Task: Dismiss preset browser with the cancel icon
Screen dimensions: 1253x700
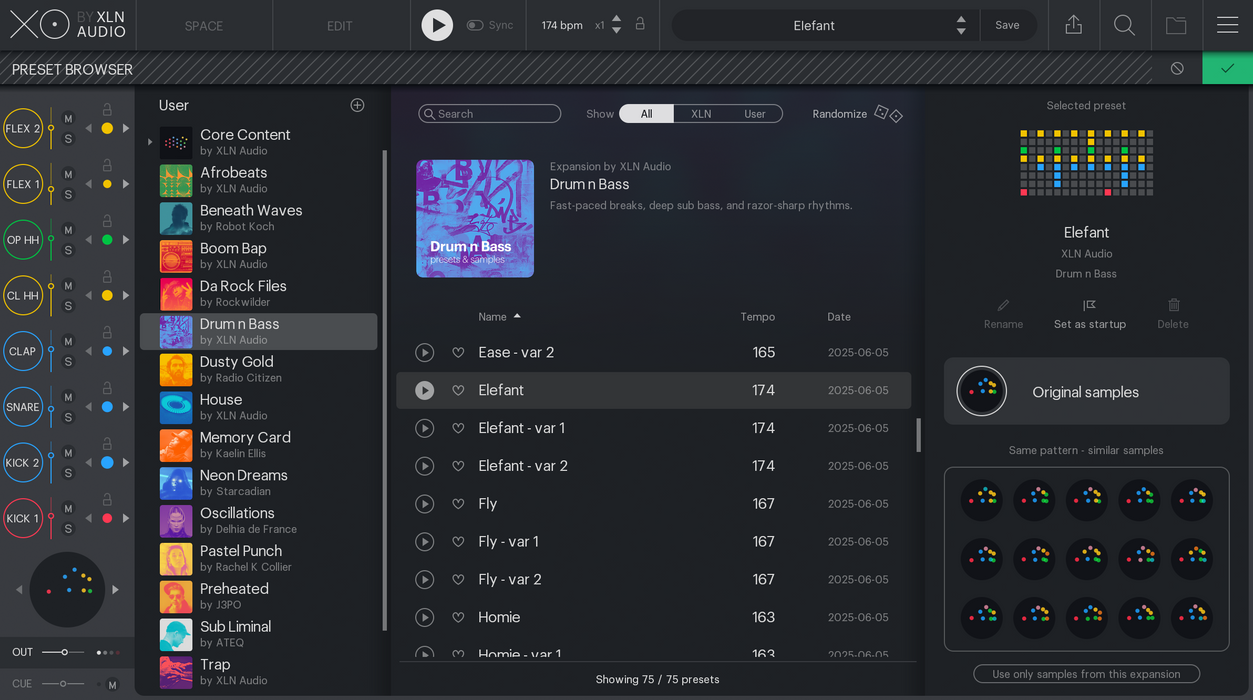Action: point(1176,68)
